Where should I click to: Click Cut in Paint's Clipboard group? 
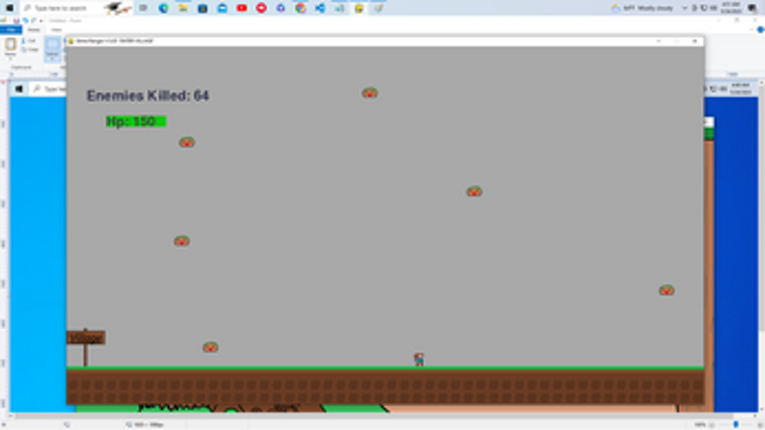click(29, 41)
